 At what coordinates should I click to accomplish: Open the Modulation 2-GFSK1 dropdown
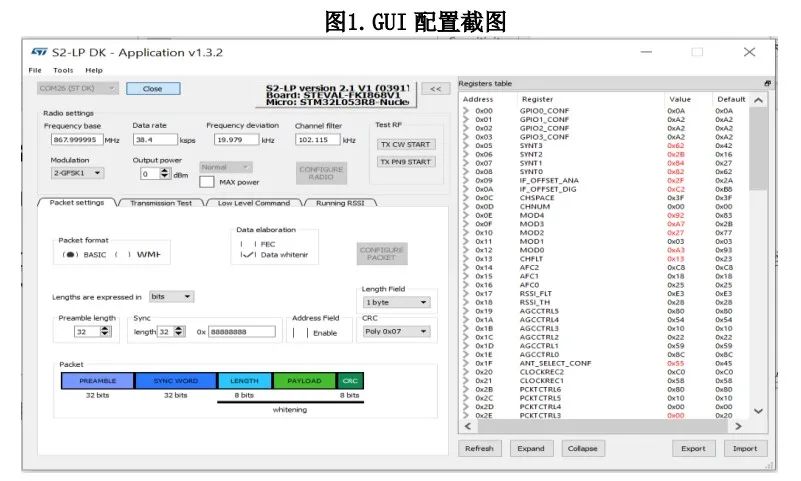pos(77,173)
